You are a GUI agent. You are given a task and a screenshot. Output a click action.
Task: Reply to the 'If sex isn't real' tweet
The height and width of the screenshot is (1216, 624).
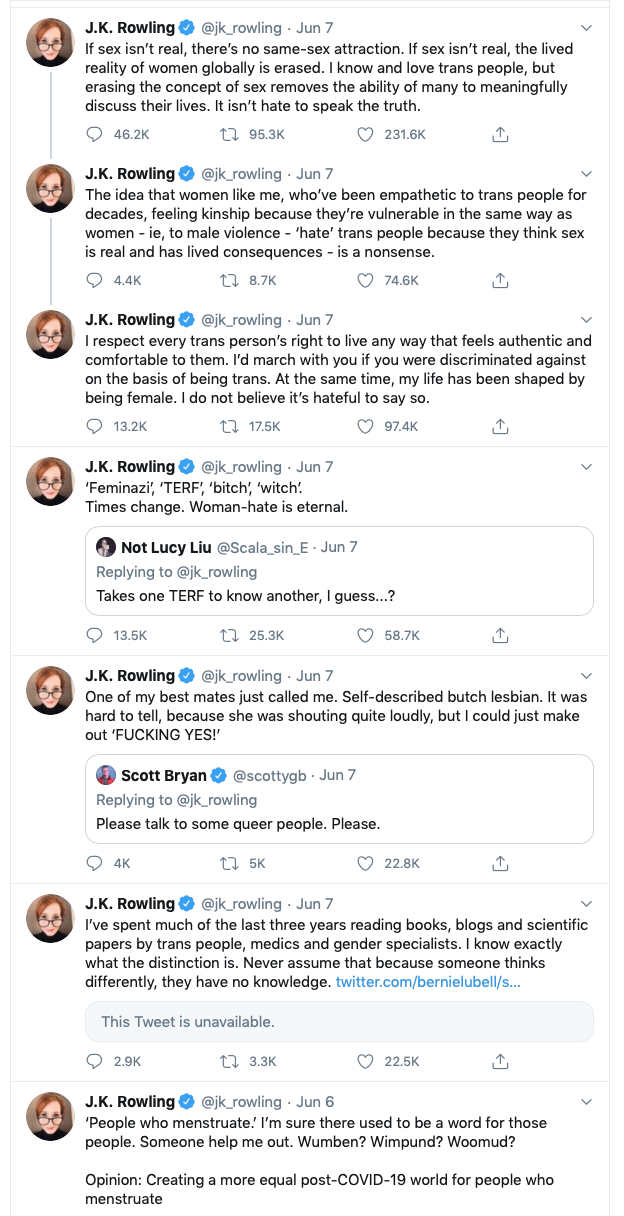(x=96, y=134)
